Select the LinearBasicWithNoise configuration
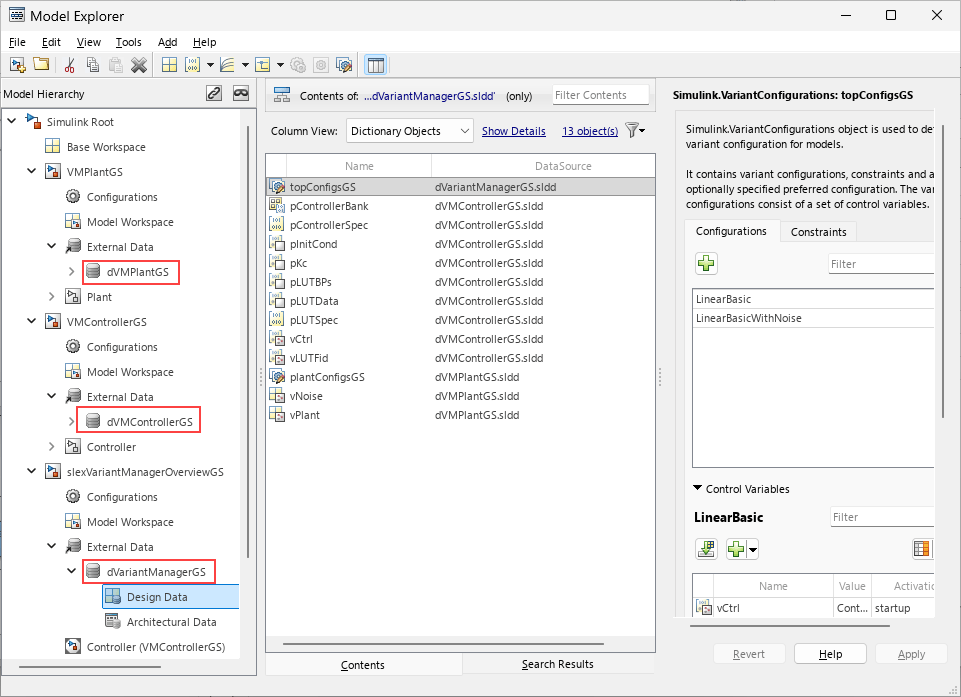 813,318
